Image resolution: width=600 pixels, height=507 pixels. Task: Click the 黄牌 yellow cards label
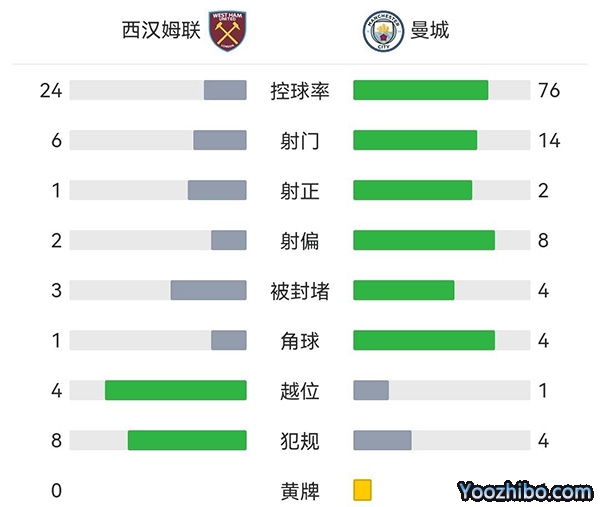(300, 491)
